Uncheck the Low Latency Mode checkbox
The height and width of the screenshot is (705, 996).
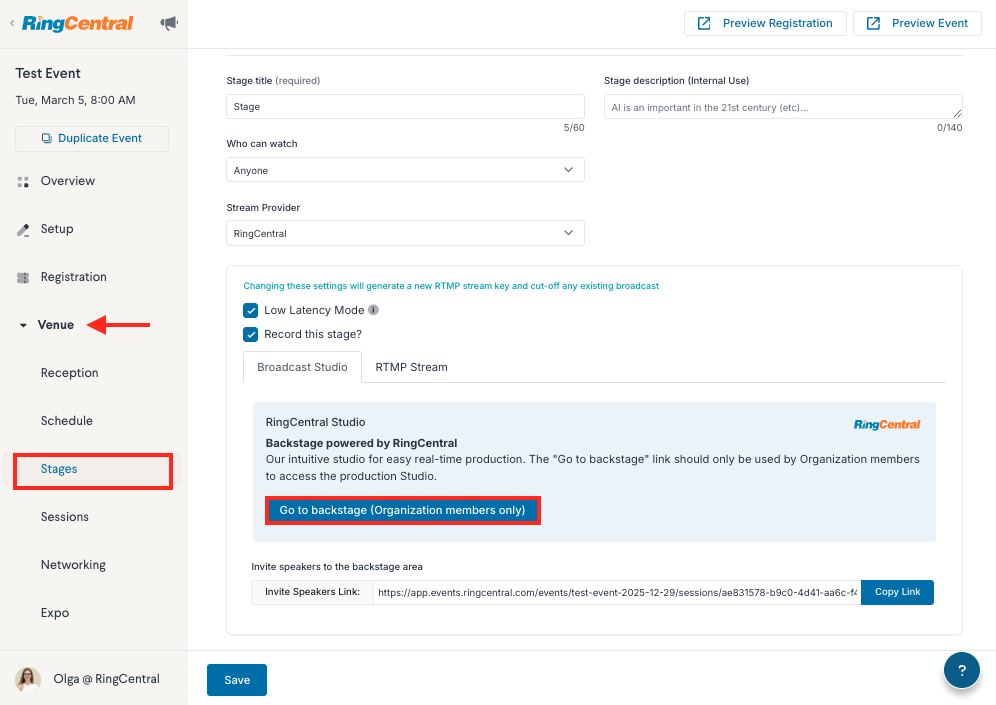(x=250, y=310)
